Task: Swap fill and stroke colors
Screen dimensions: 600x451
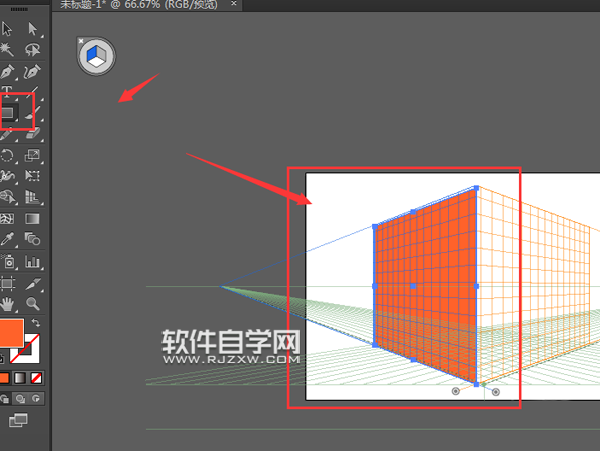Action: click(36, 324)
